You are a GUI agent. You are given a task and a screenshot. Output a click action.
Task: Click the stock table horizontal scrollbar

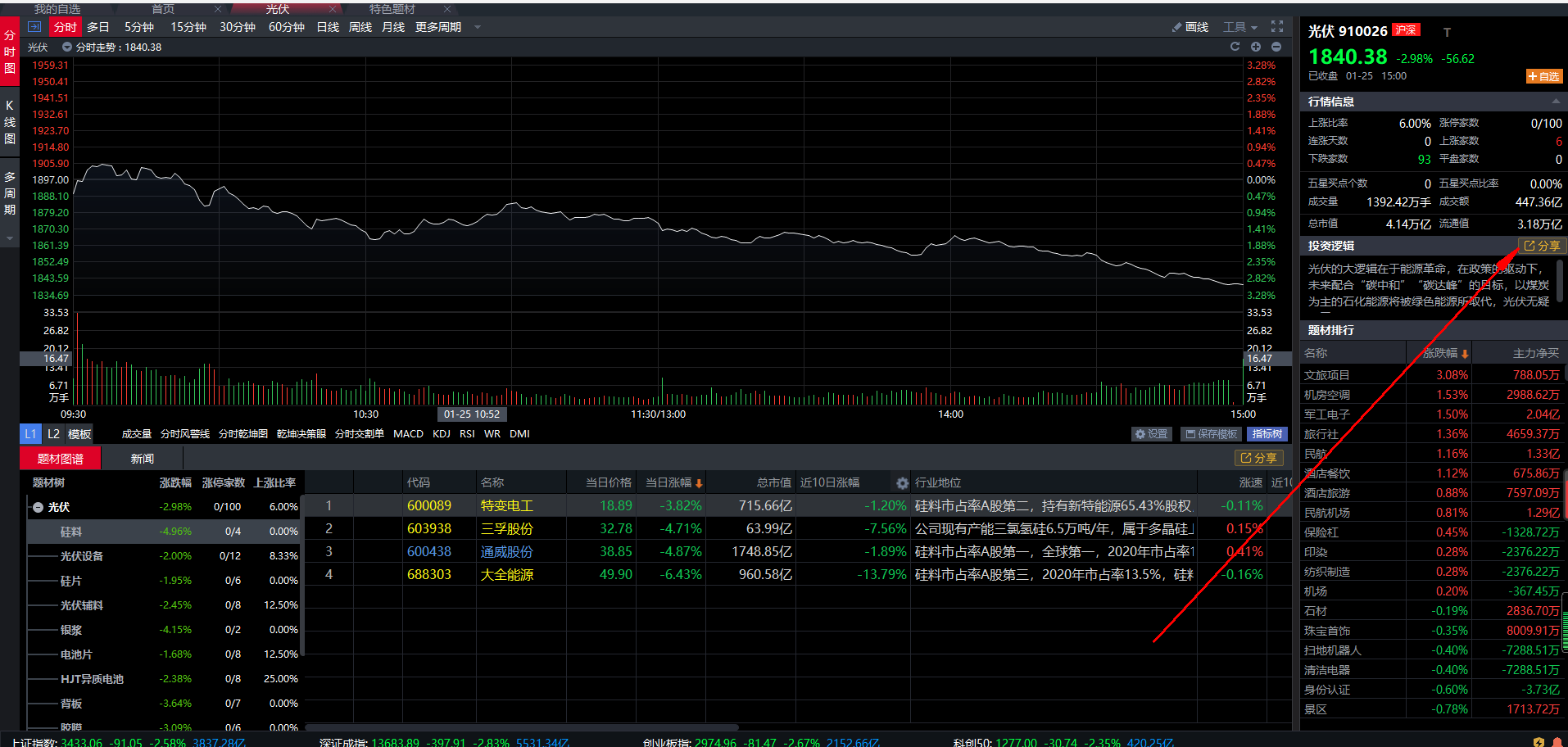[x=522, y=727]
